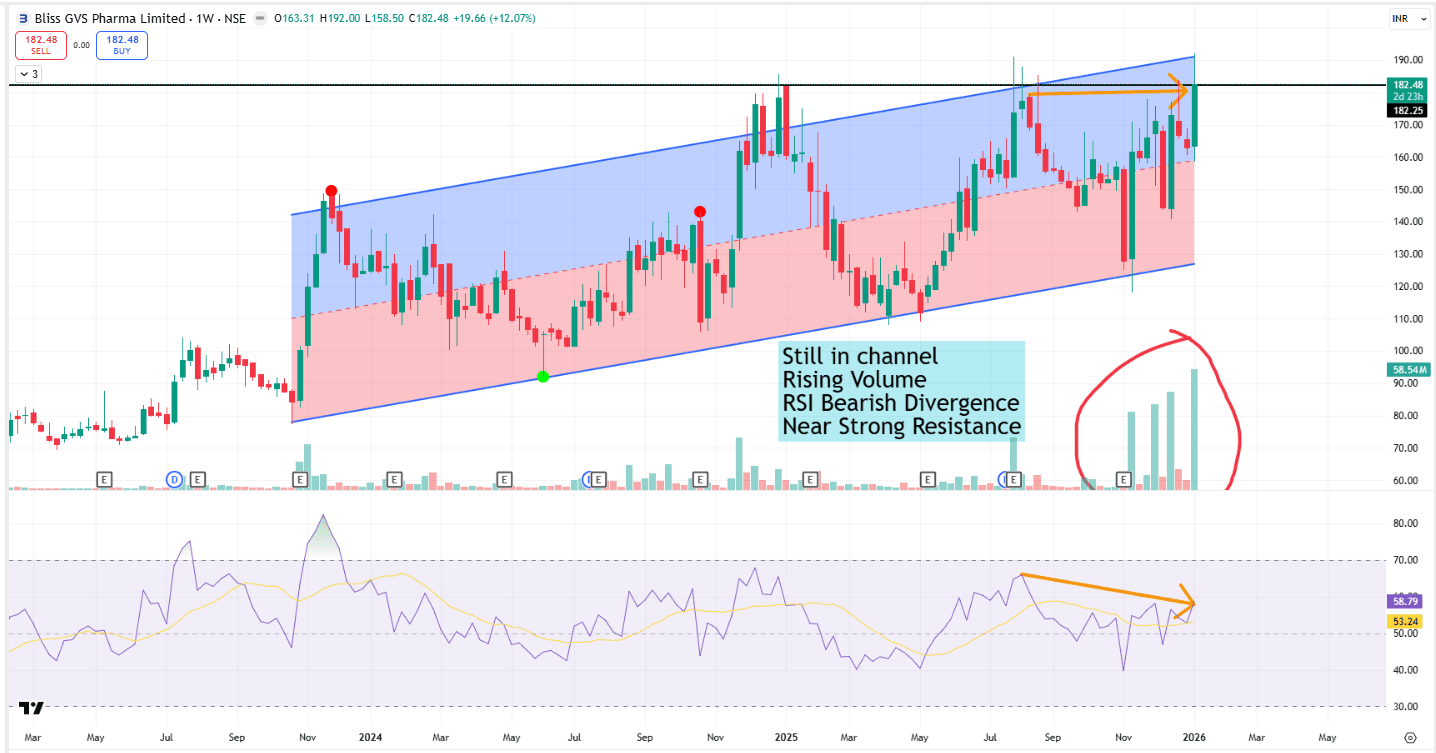Image resolution: width=1436 pixels, height=753 pixels.
Task: Click the 2026 label on the time axis
Action: click(x=1195, y=738)
